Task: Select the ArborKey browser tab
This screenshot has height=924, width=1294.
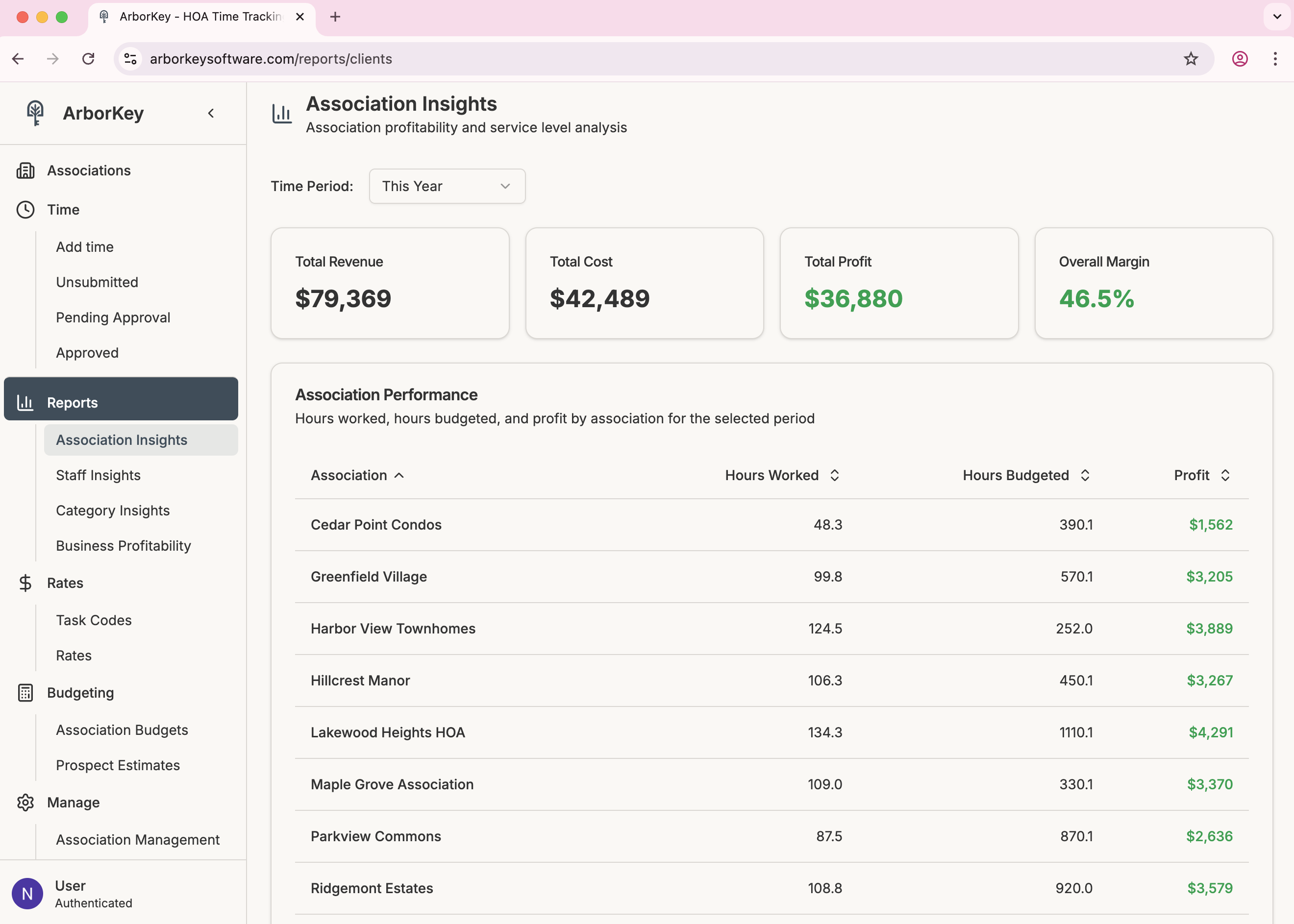Action: [194, 17]
